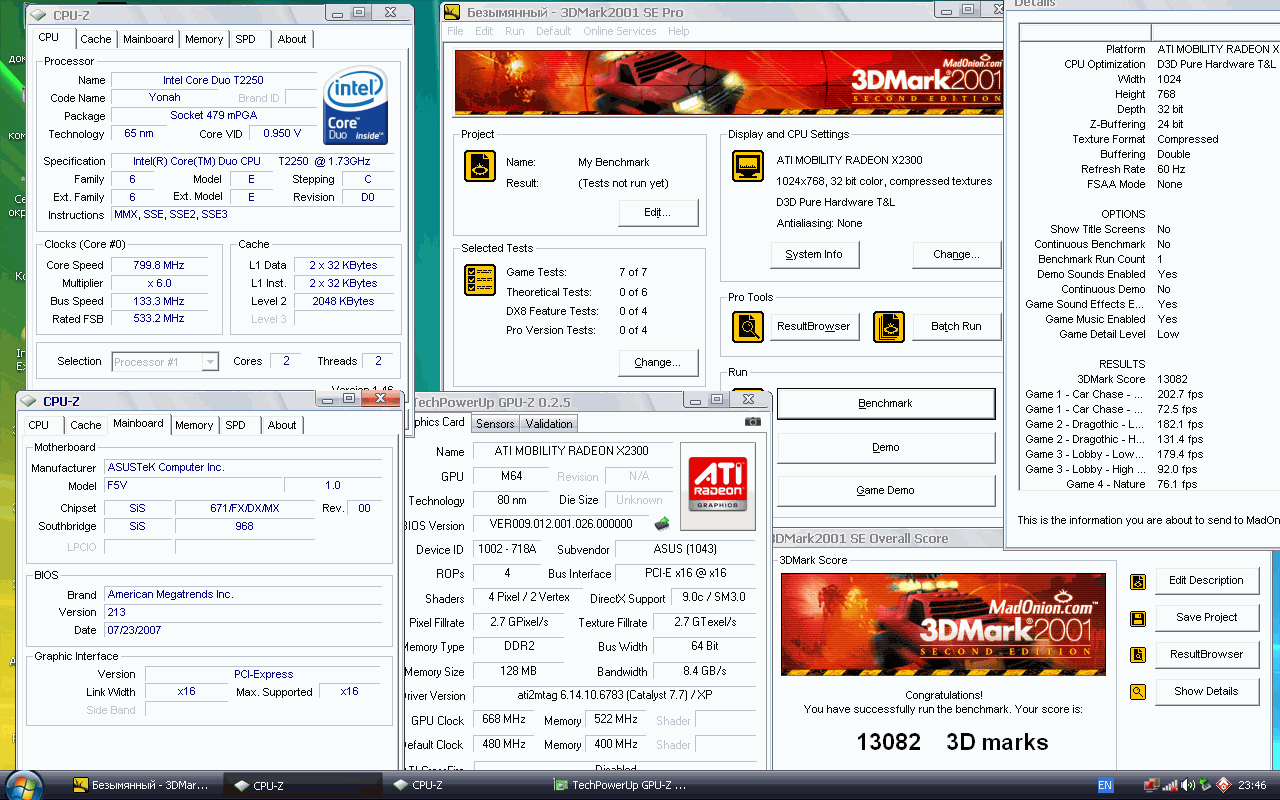This screenshot has height=800, width=1280.
Task: Open CPU tab in CPU-Z mainboard window
Action: click(39, 425)
